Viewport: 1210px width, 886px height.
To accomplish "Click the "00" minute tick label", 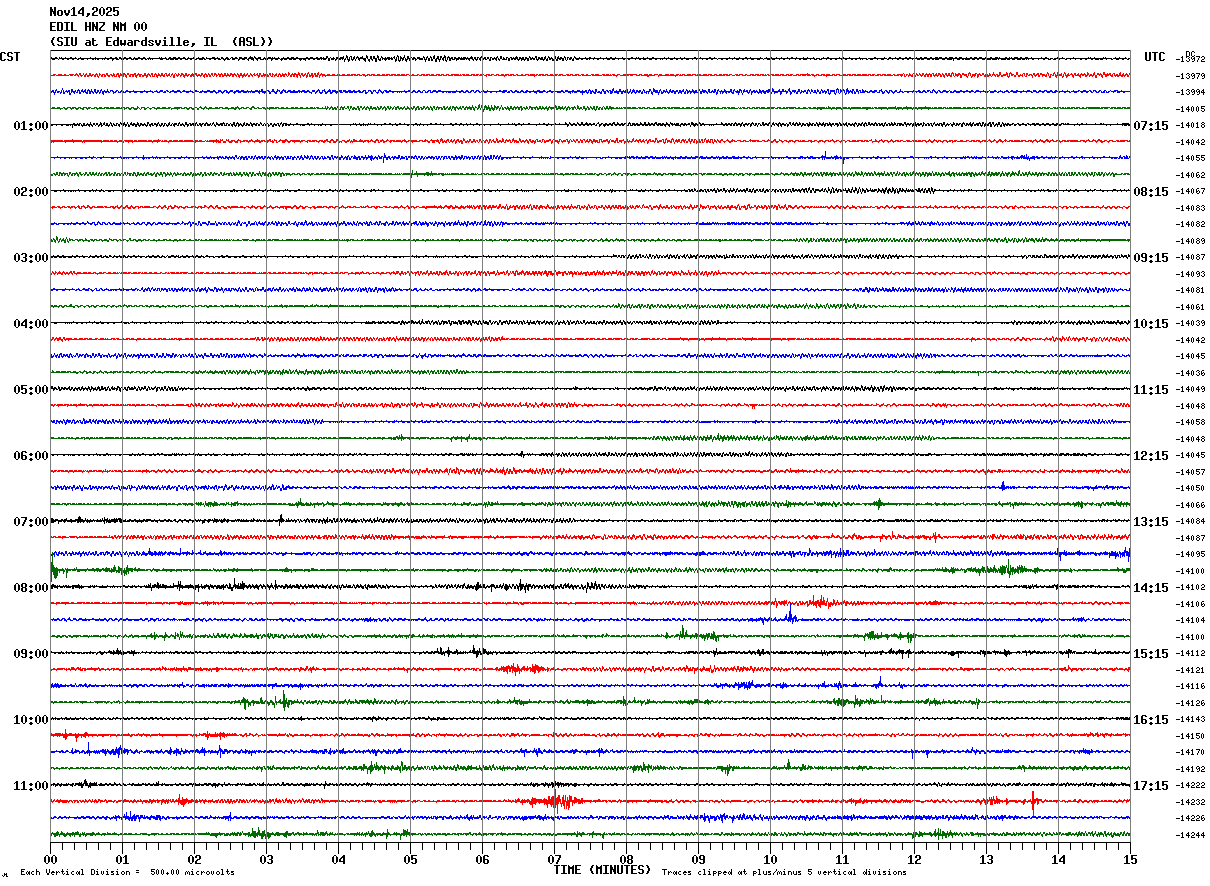I will click(x=50, y=859).
